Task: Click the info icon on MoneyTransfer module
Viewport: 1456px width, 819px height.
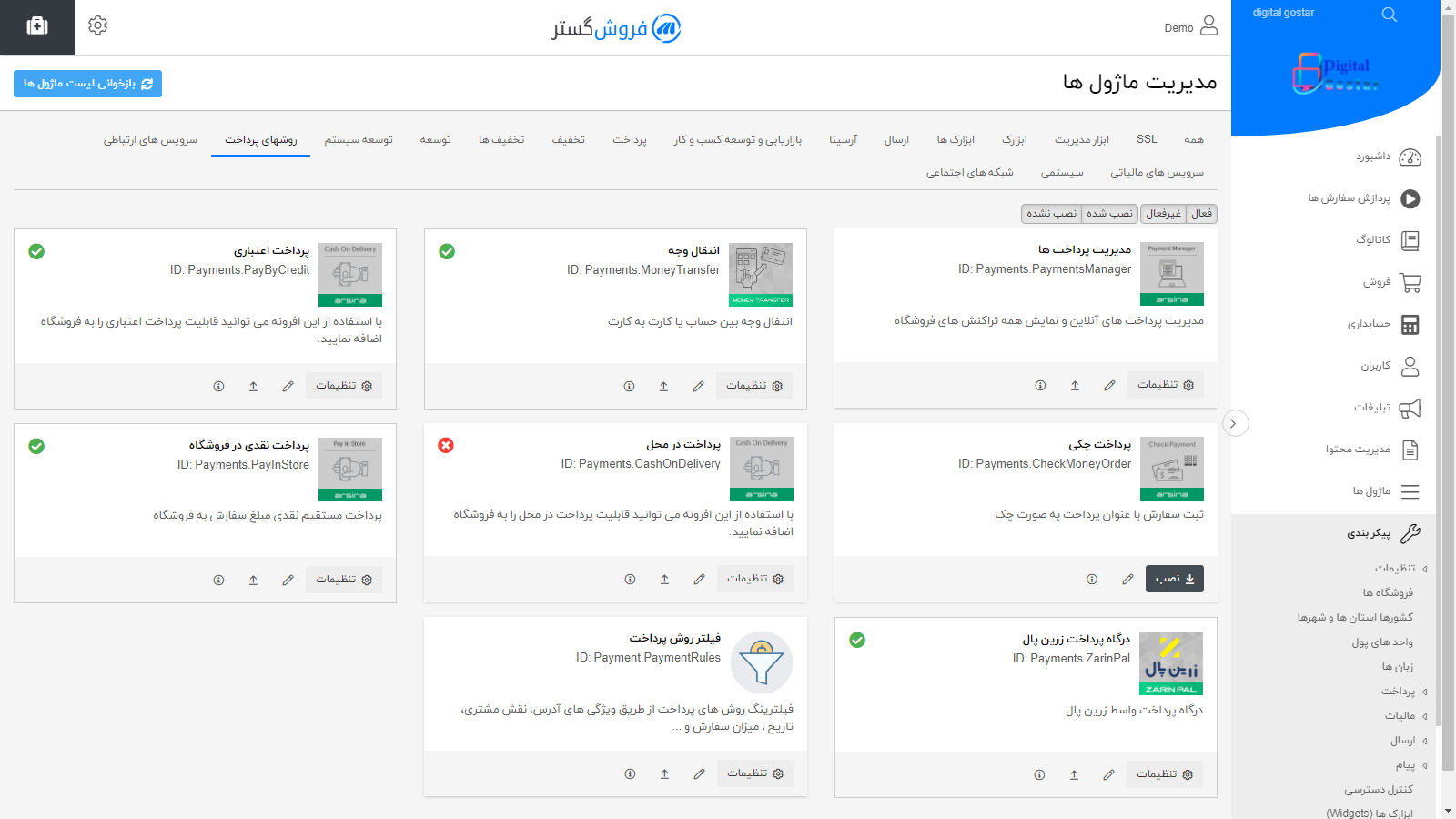Action: point(628,386)
